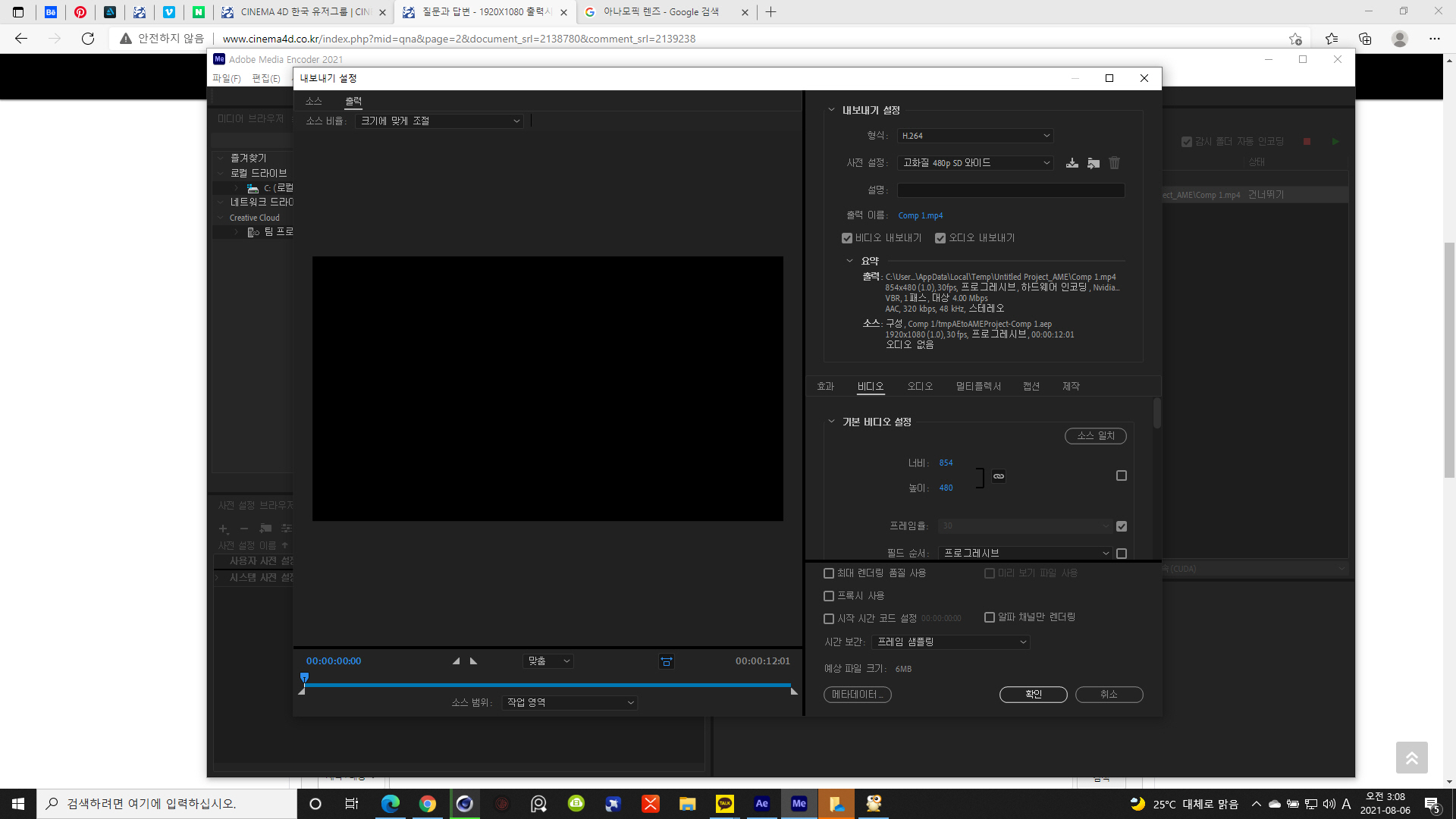The height and width of the screenshot is (819, 1456).
Task: Open the 소스 범위 작업 영역 dropdown
Action: pos(570,703)
